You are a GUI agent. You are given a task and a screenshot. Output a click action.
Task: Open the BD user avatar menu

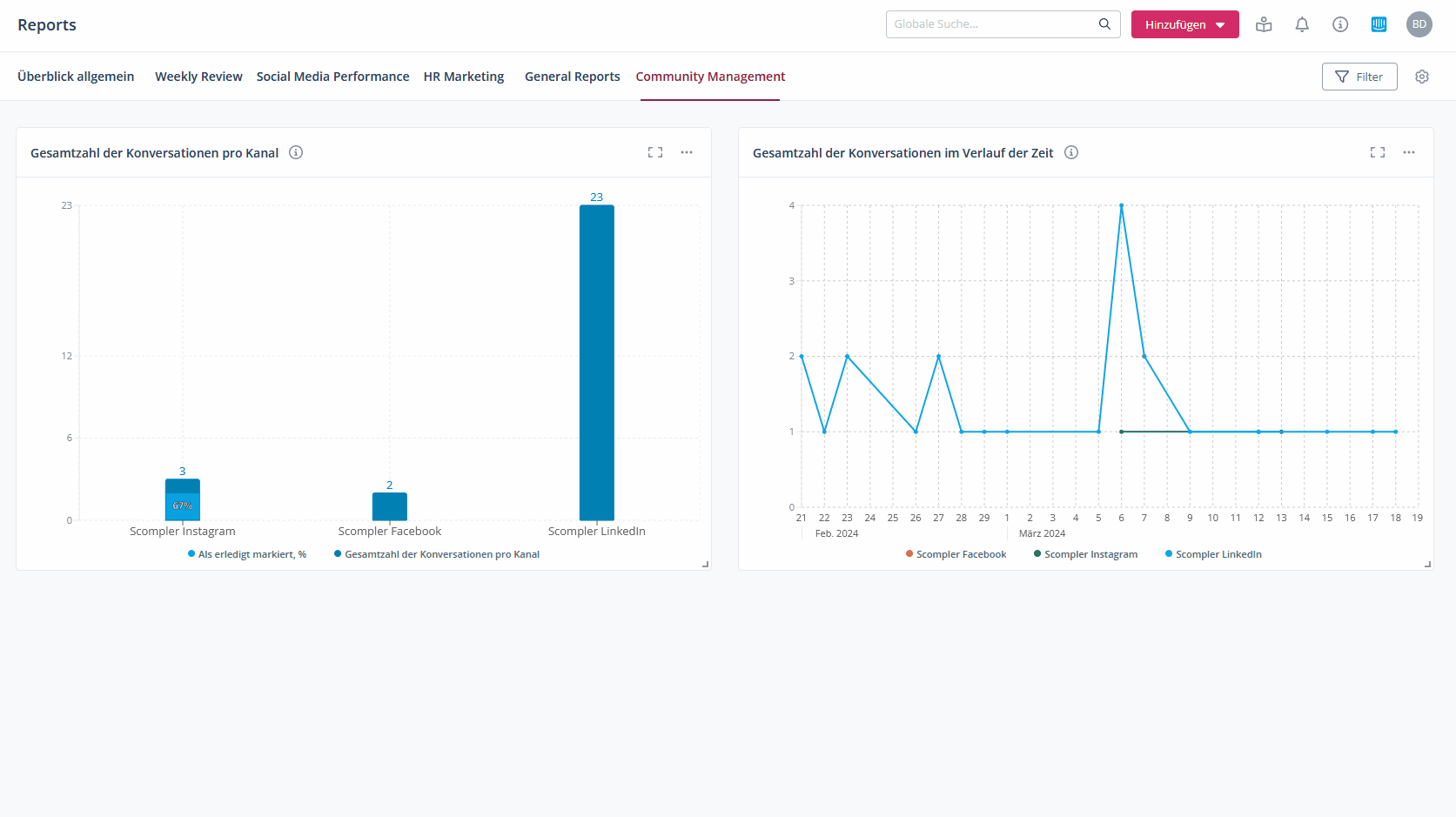(1419, 24)
